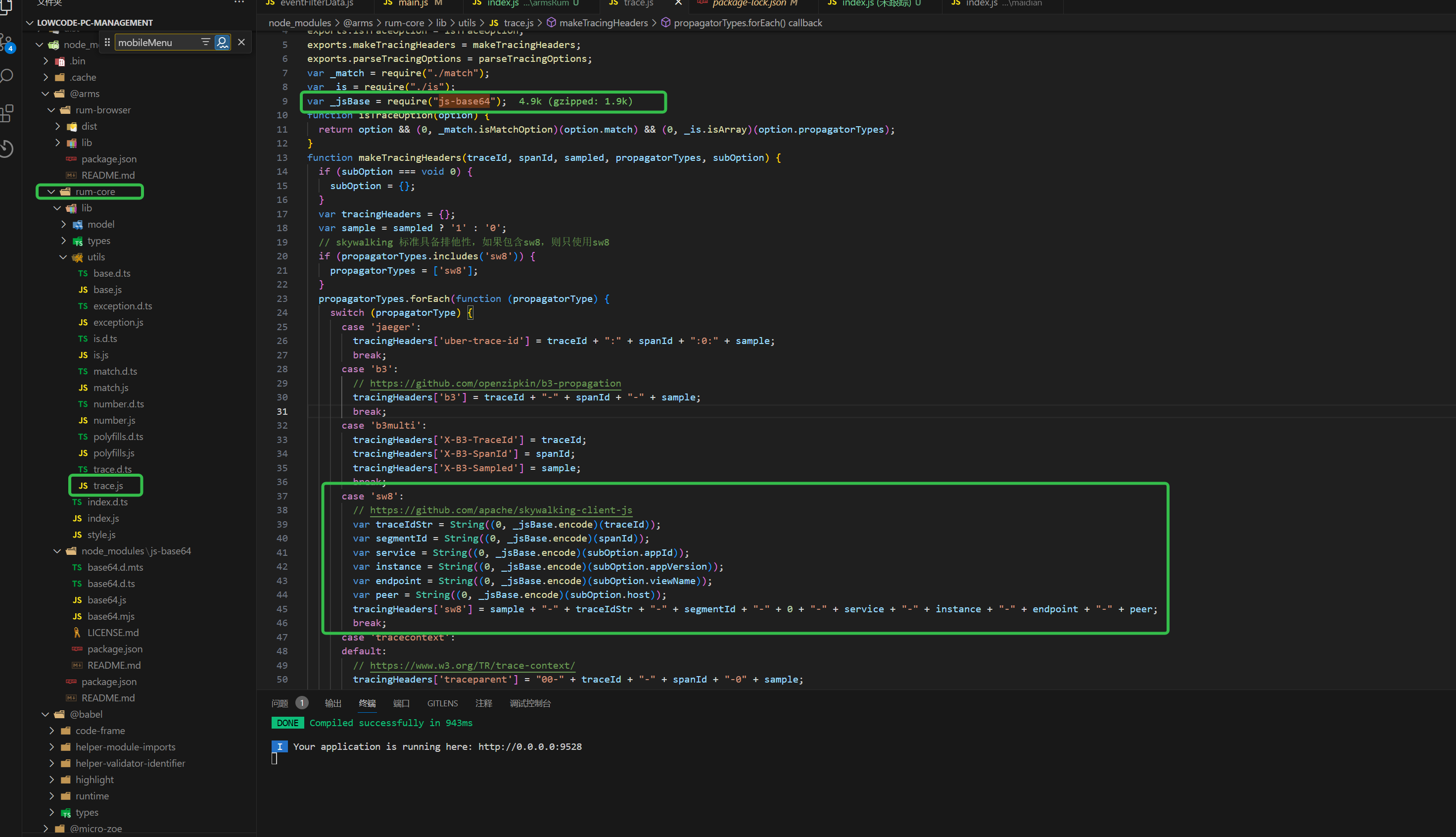Open base.d.ts in the file tree
This screenshot has height=837, width=1456.
(111, 273)
